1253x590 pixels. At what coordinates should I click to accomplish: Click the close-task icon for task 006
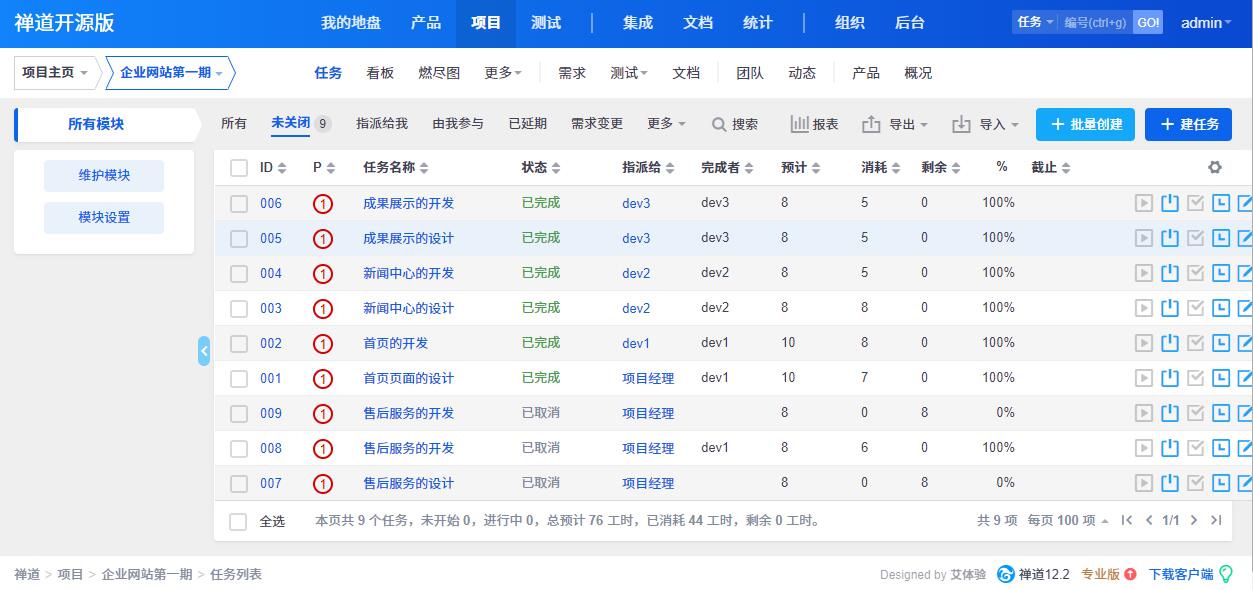[x=1170, y=203]
